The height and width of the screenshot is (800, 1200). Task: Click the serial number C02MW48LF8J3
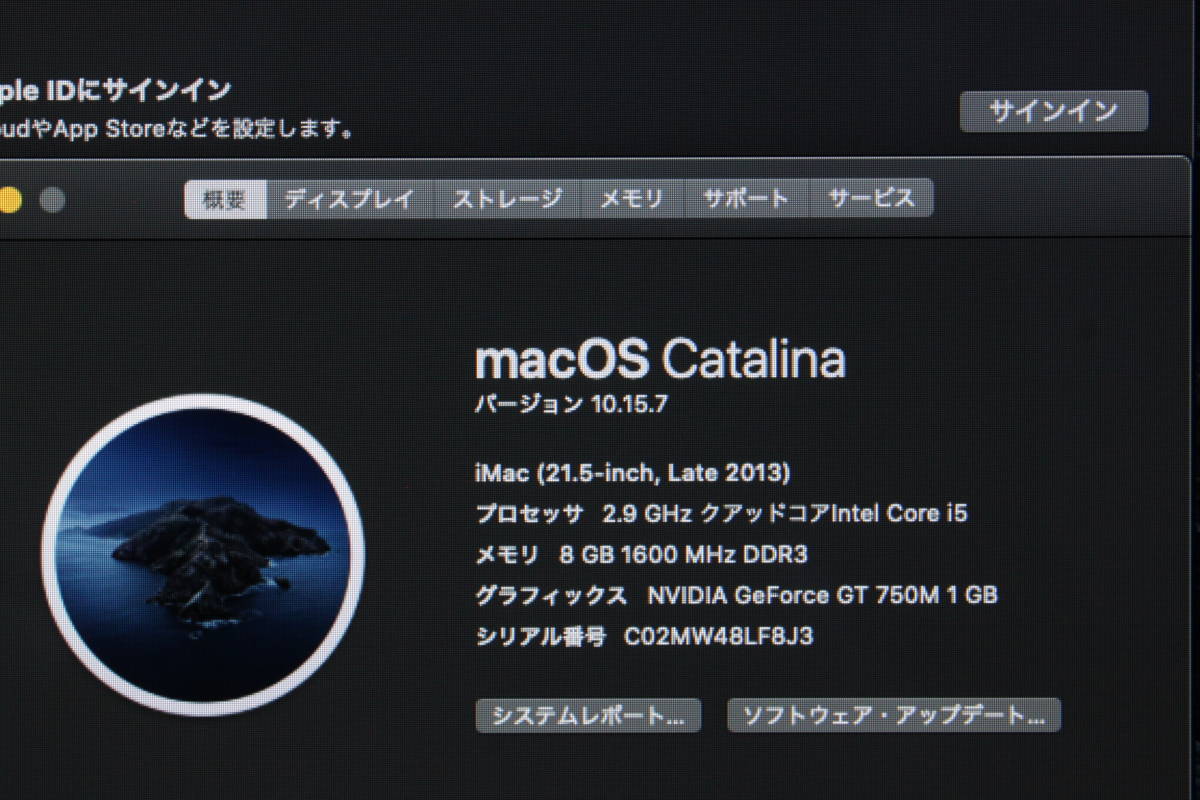pyautogui.click(x=718, y=637)
